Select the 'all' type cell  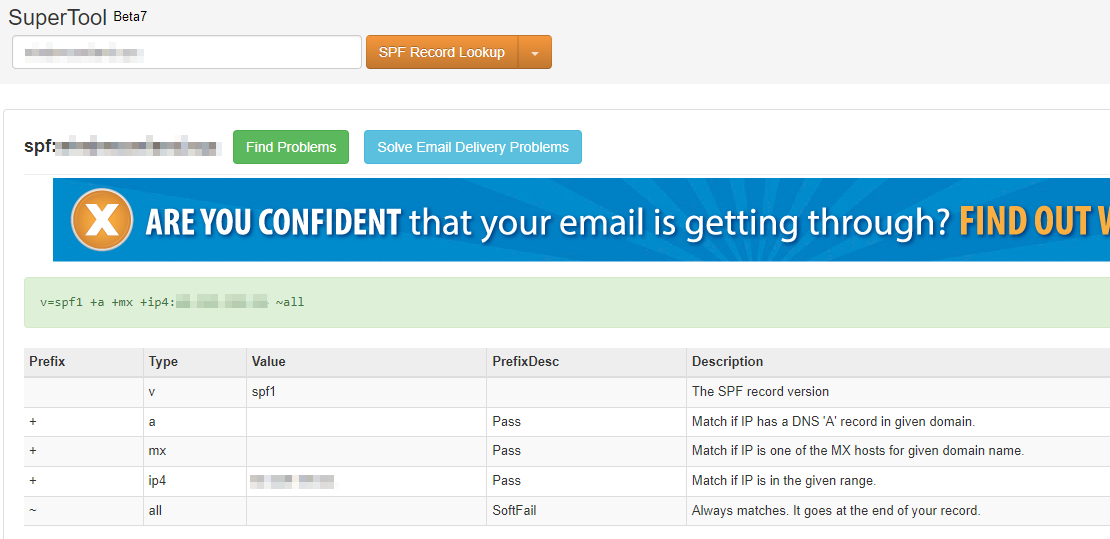click(x=155, y=511)
